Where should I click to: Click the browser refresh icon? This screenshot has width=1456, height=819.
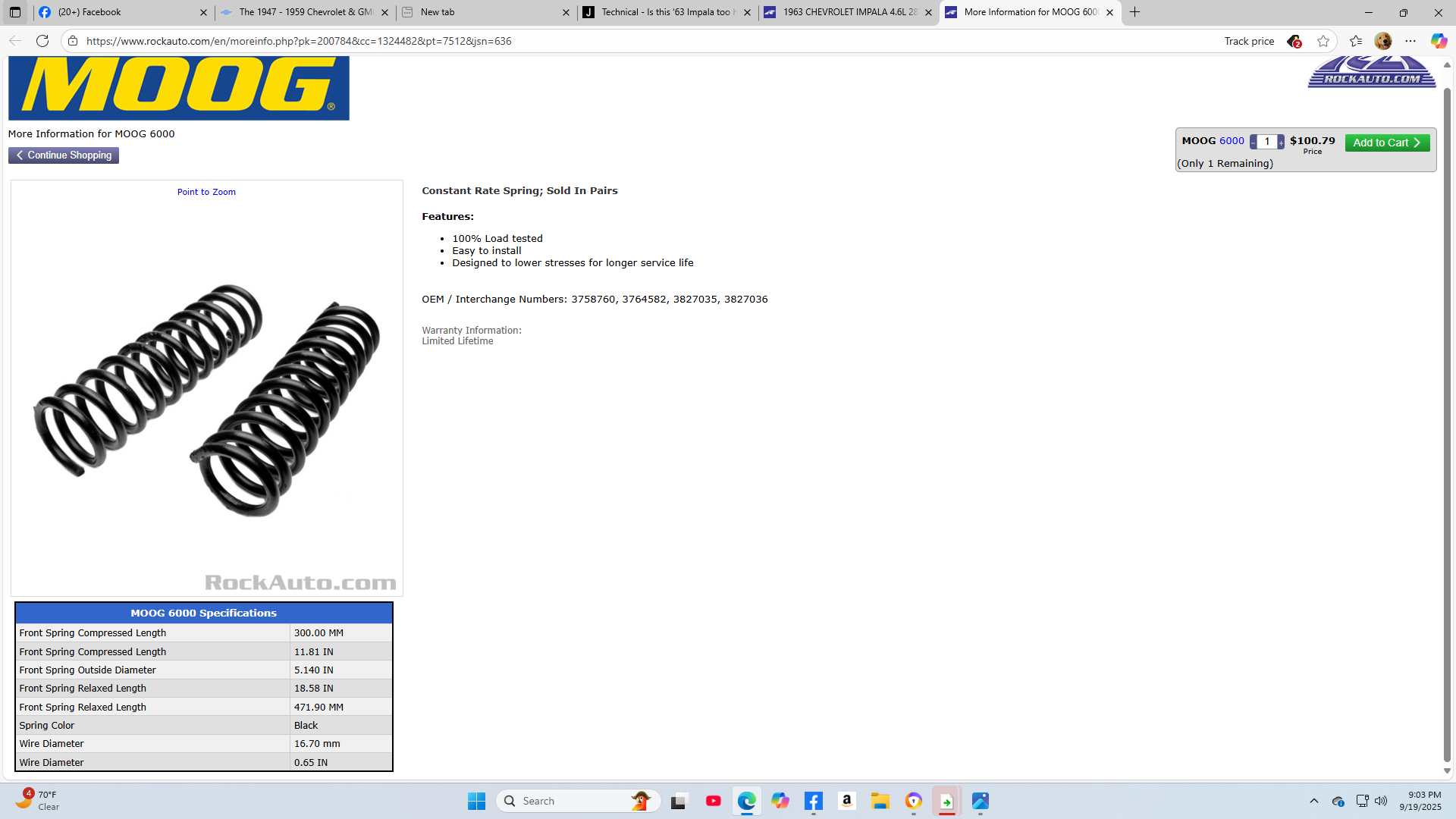tap(42, 41)
